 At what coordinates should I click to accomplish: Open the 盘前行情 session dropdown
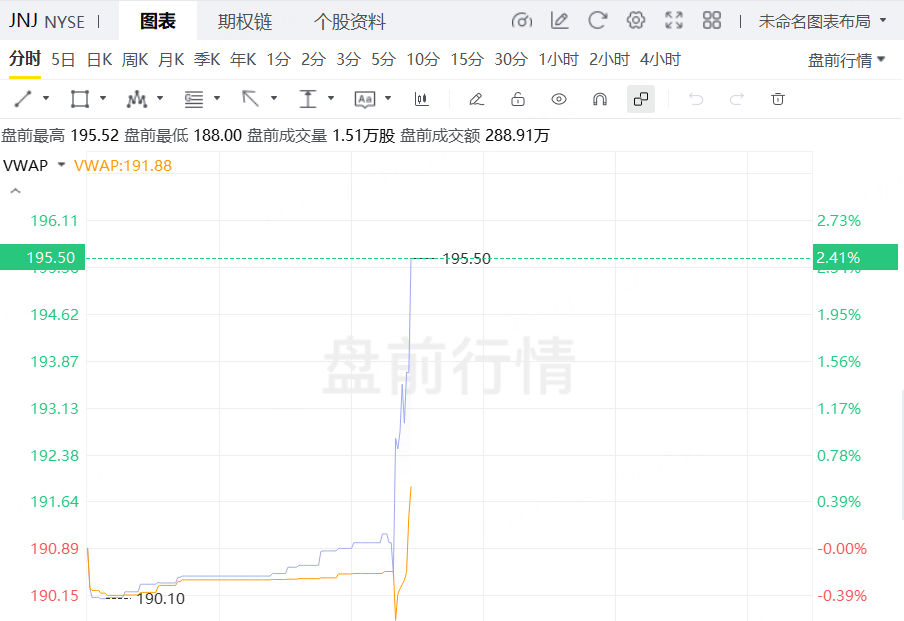847,60
